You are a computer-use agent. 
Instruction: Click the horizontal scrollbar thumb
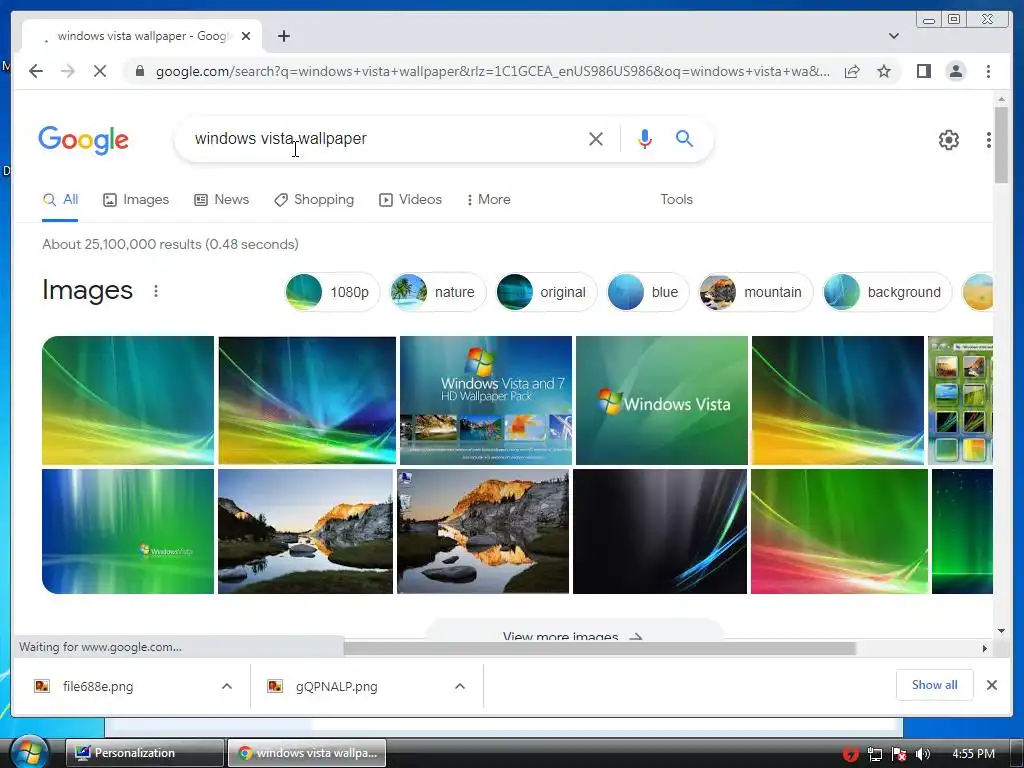coord(599,648)
